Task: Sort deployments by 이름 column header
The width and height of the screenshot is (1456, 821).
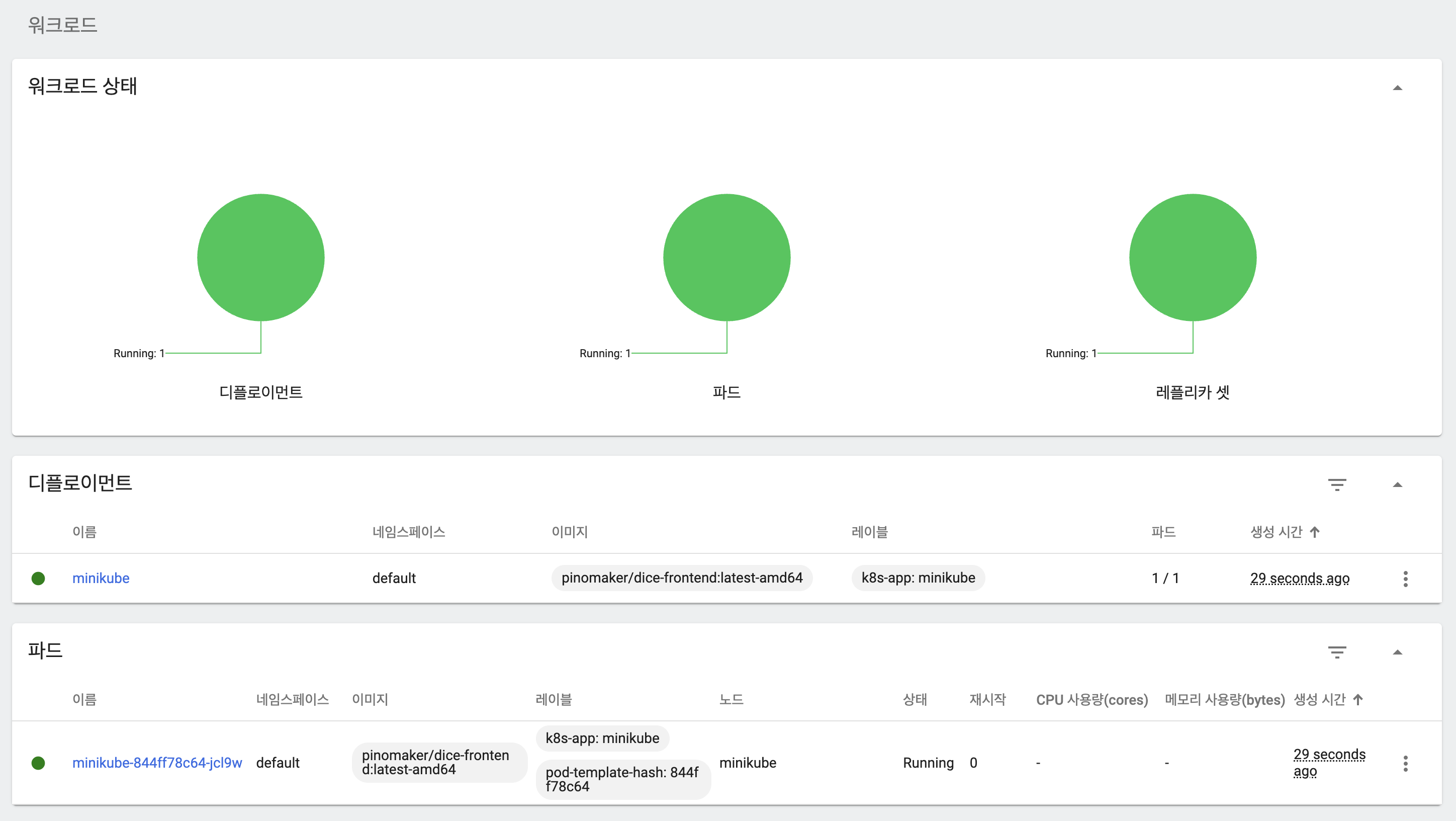Action: tap(84, 532)
